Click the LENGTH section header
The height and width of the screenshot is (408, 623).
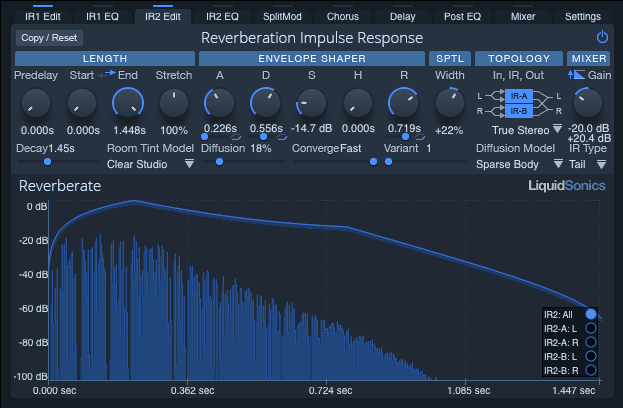click(x=105, y=58)
